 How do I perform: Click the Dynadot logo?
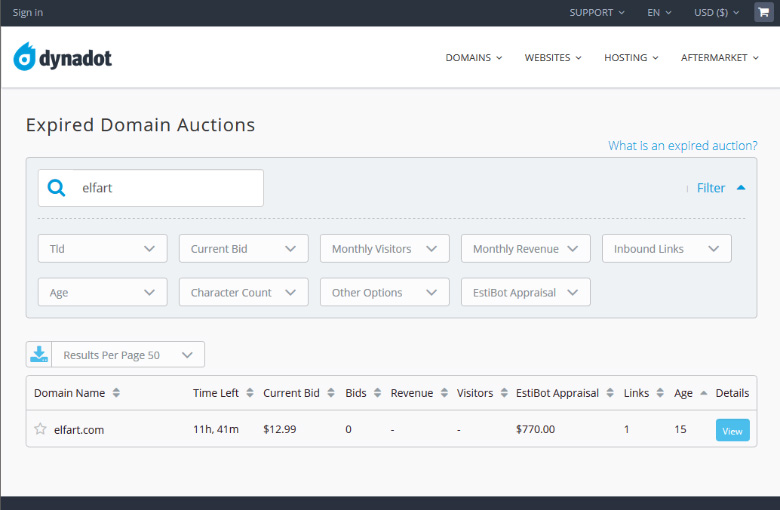pos(63,57)
